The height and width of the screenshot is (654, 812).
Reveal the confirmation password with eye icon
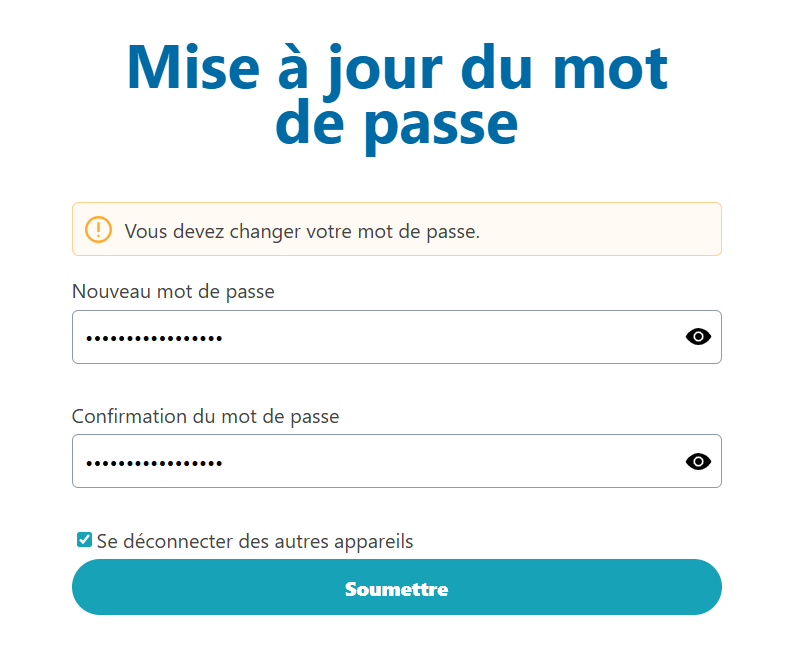click(x=698, y=461)
